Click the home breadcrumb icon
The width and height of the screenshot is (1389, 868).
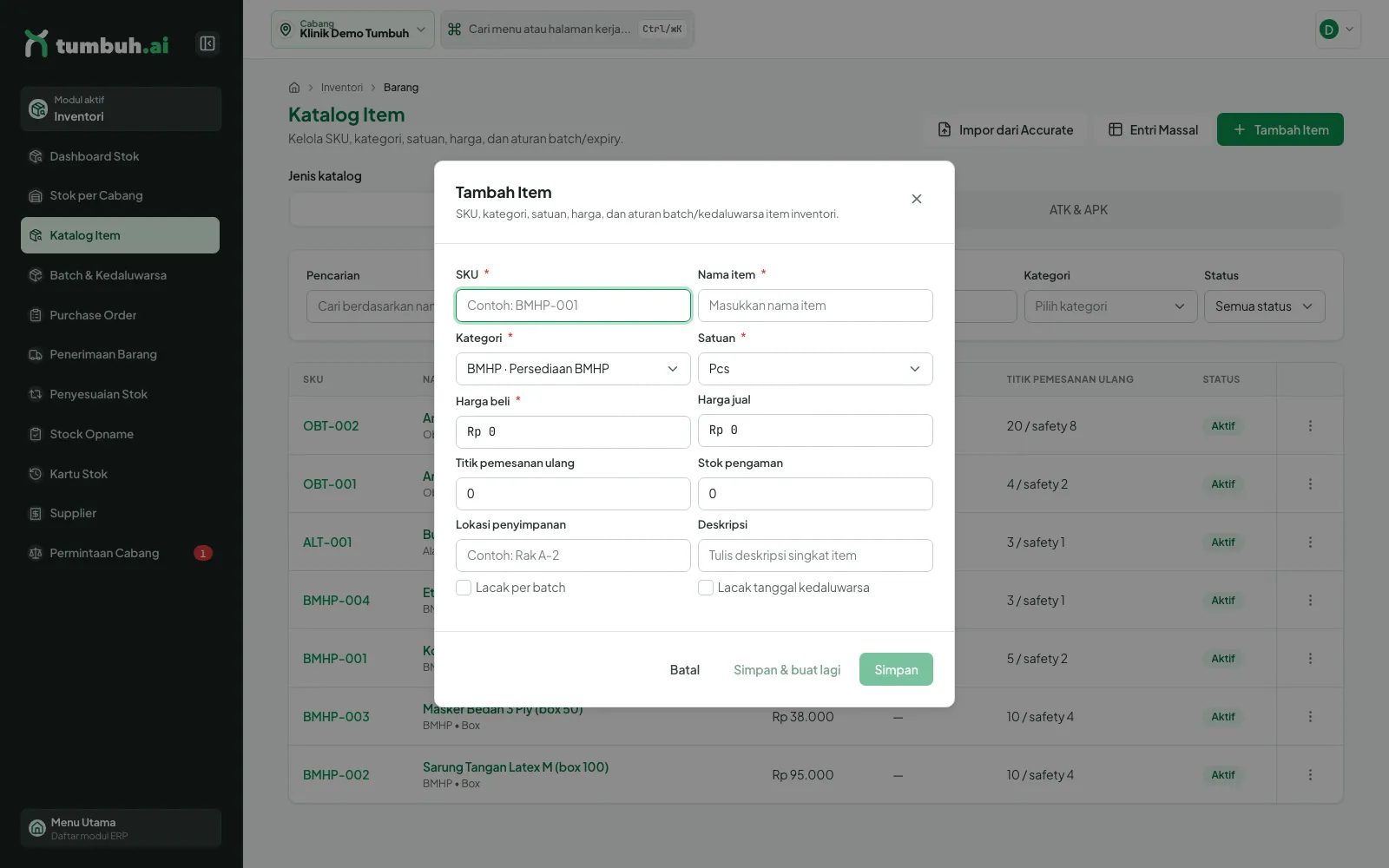[294, 88]
